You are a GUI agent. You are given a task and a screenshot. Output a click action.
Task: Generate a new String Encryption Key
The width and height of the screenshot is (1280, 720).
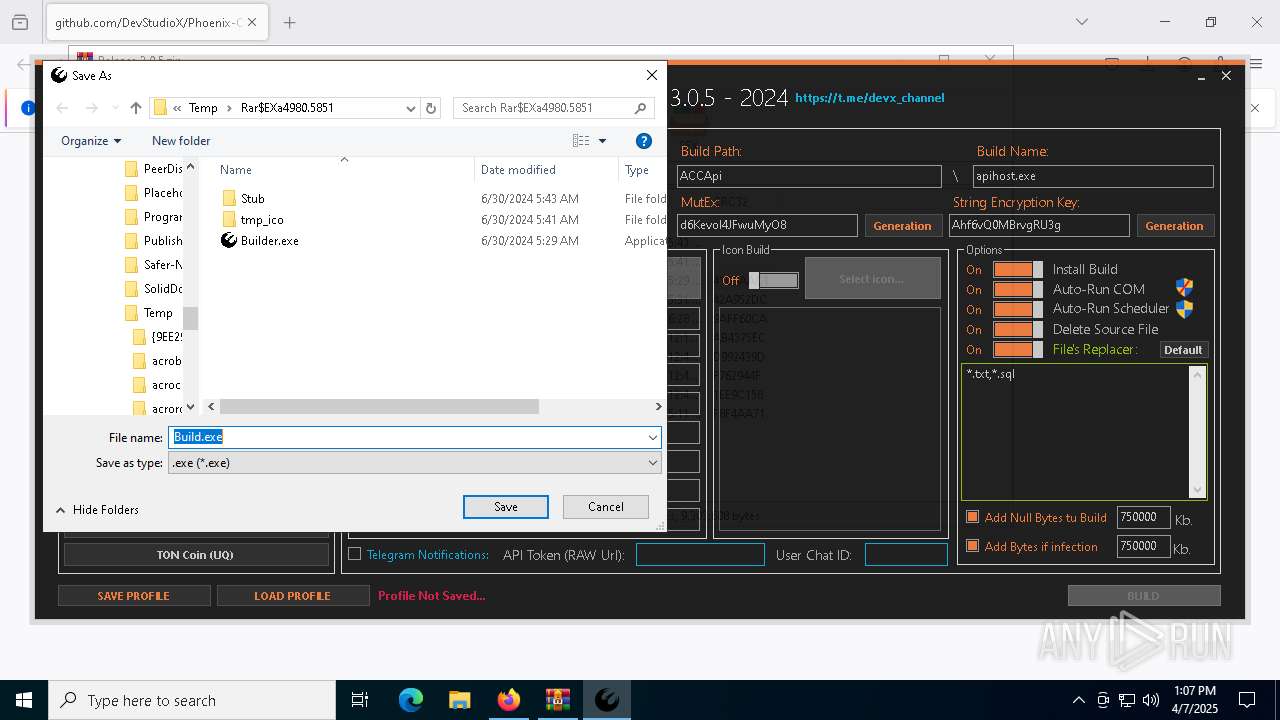coord(1174,226)
